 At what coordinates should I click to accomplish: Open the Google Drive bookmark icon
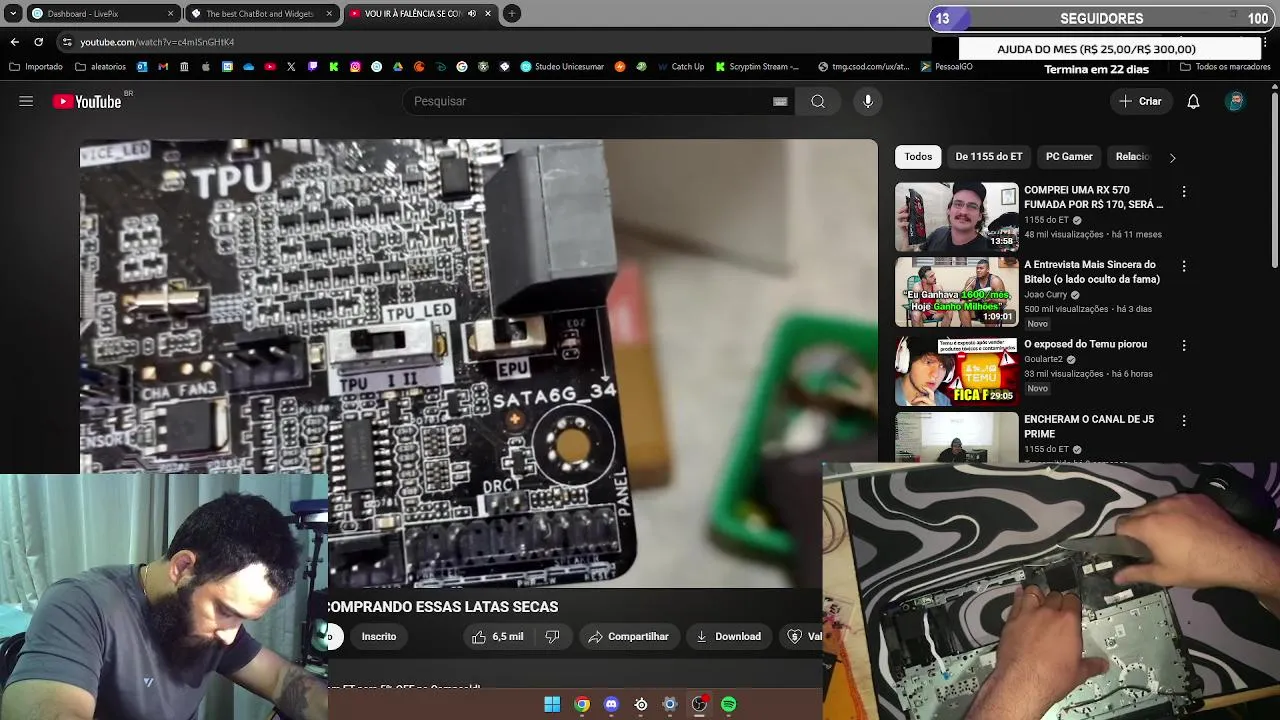[397, 67]
